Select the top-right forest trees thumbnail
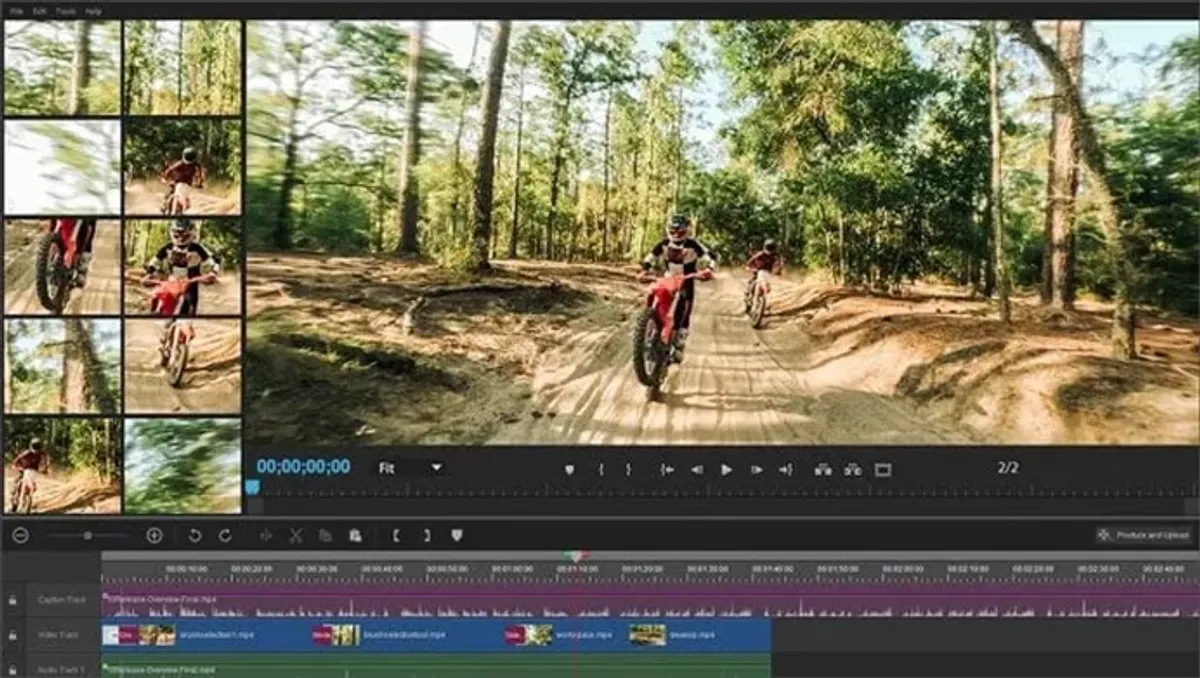This screenshot has width=1200, height=678. (x=182, y=68)
